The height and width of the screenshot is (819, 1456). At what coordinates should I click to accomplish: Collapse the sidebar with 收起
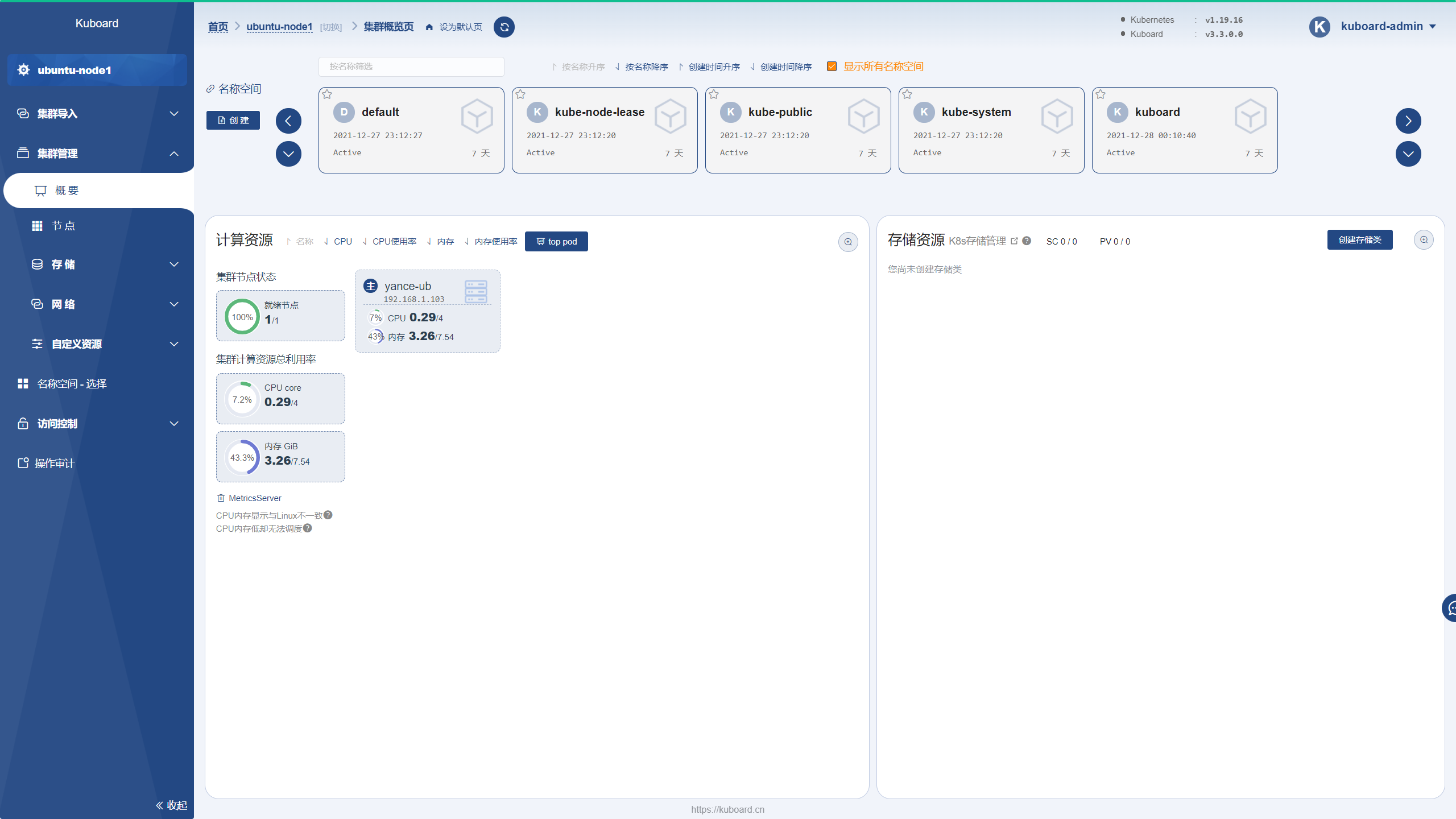[171, 805]
